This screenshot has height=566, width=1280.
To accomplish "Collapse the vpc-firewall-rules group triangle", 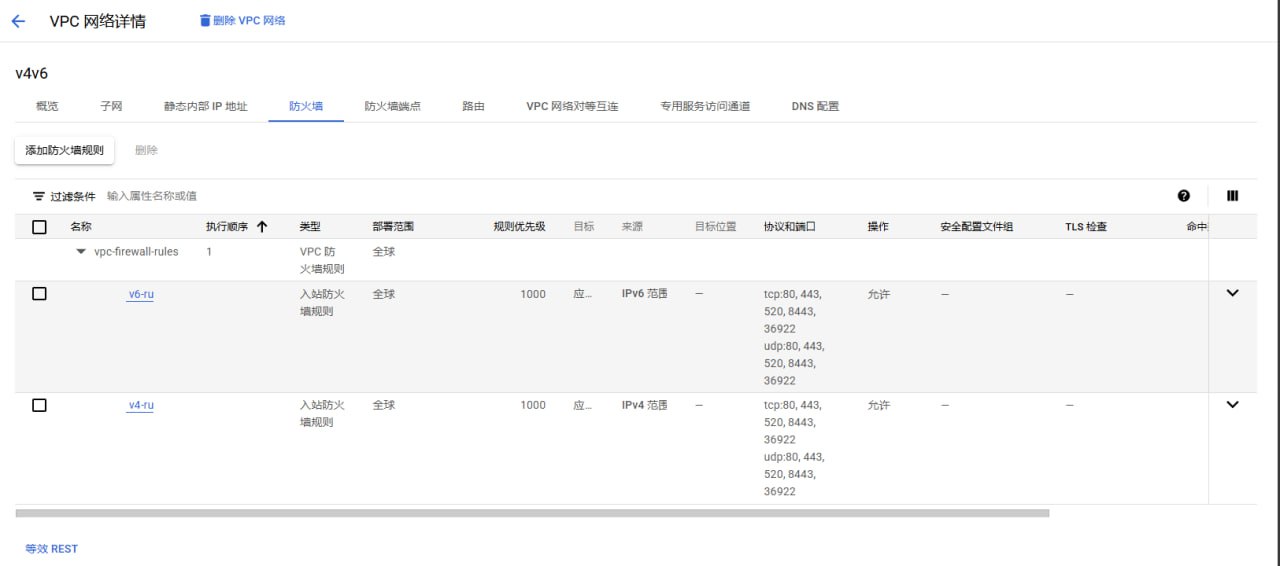I will tap(81, 252).
